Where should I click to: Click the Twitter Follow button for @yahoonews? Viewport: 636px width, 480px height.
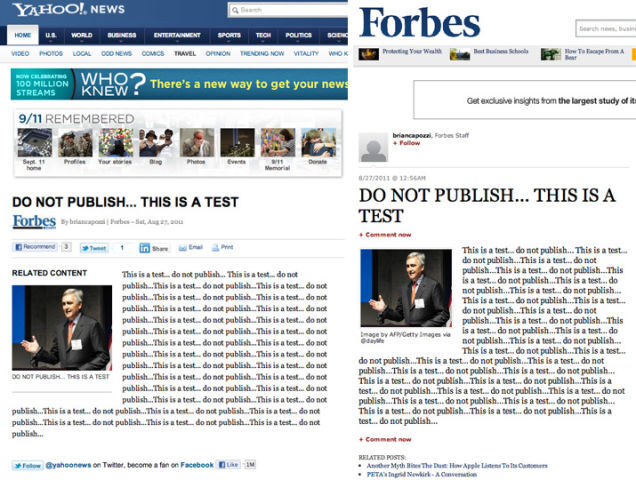point(28,465)
